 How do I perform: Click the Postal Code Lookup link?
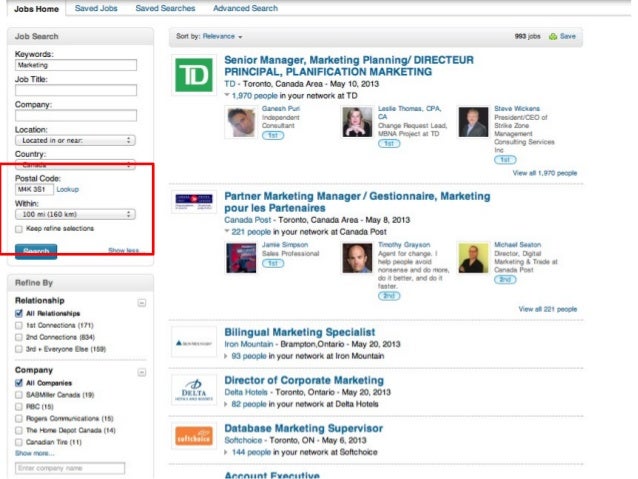click(x=68, y=189)
